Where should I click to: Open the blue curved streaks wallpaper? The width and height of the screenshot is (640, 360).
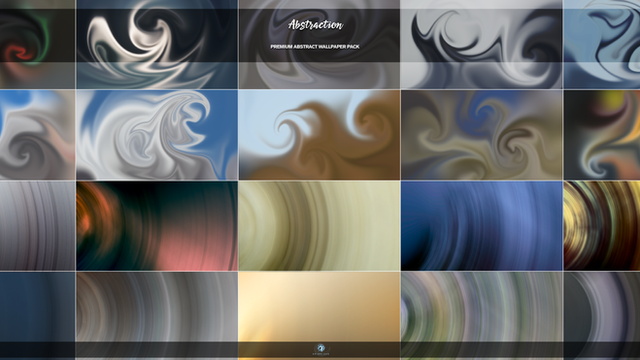[x=482, y=226]
